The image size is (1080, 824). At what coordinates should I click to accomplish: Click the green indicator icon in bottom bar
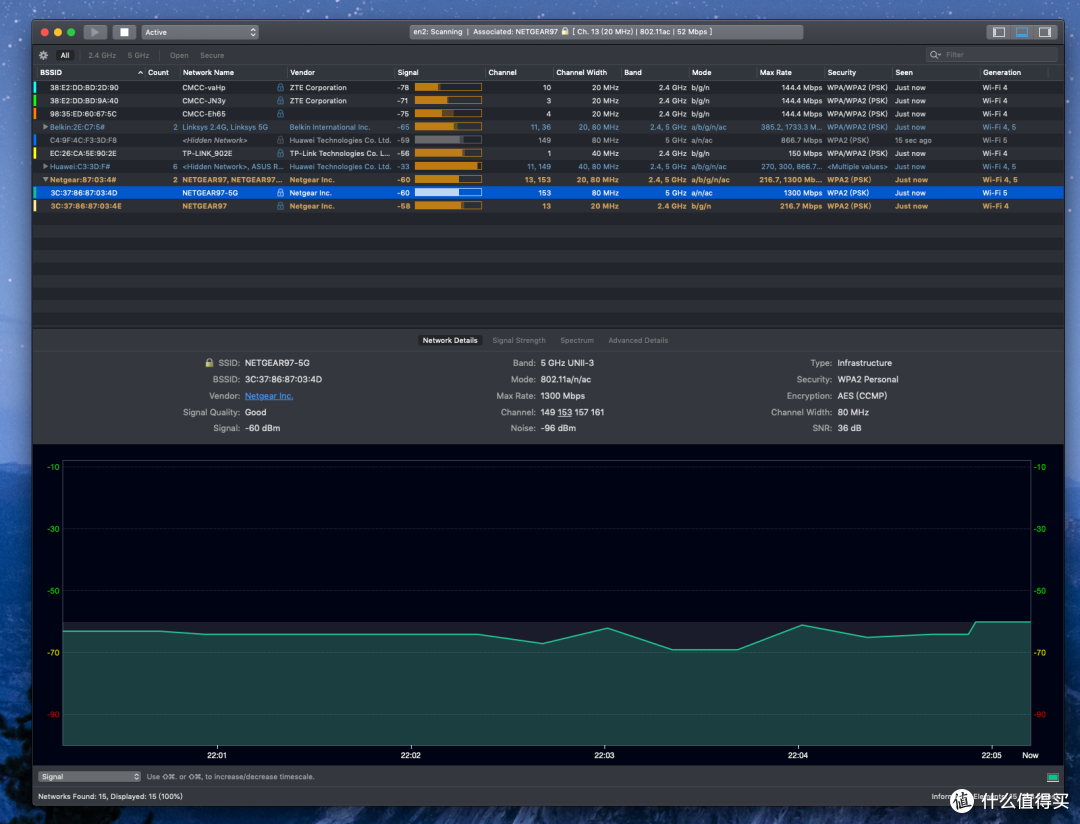coord(1052,777)
